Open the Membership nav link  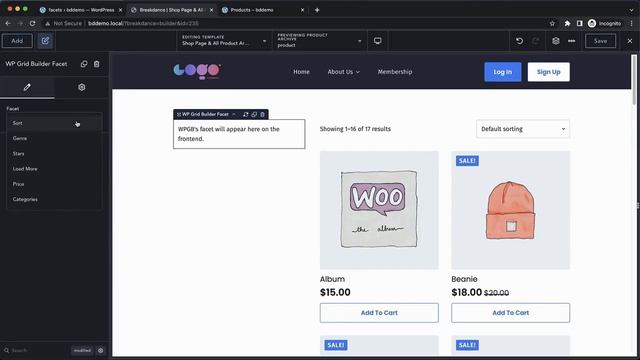coord(395,72)
